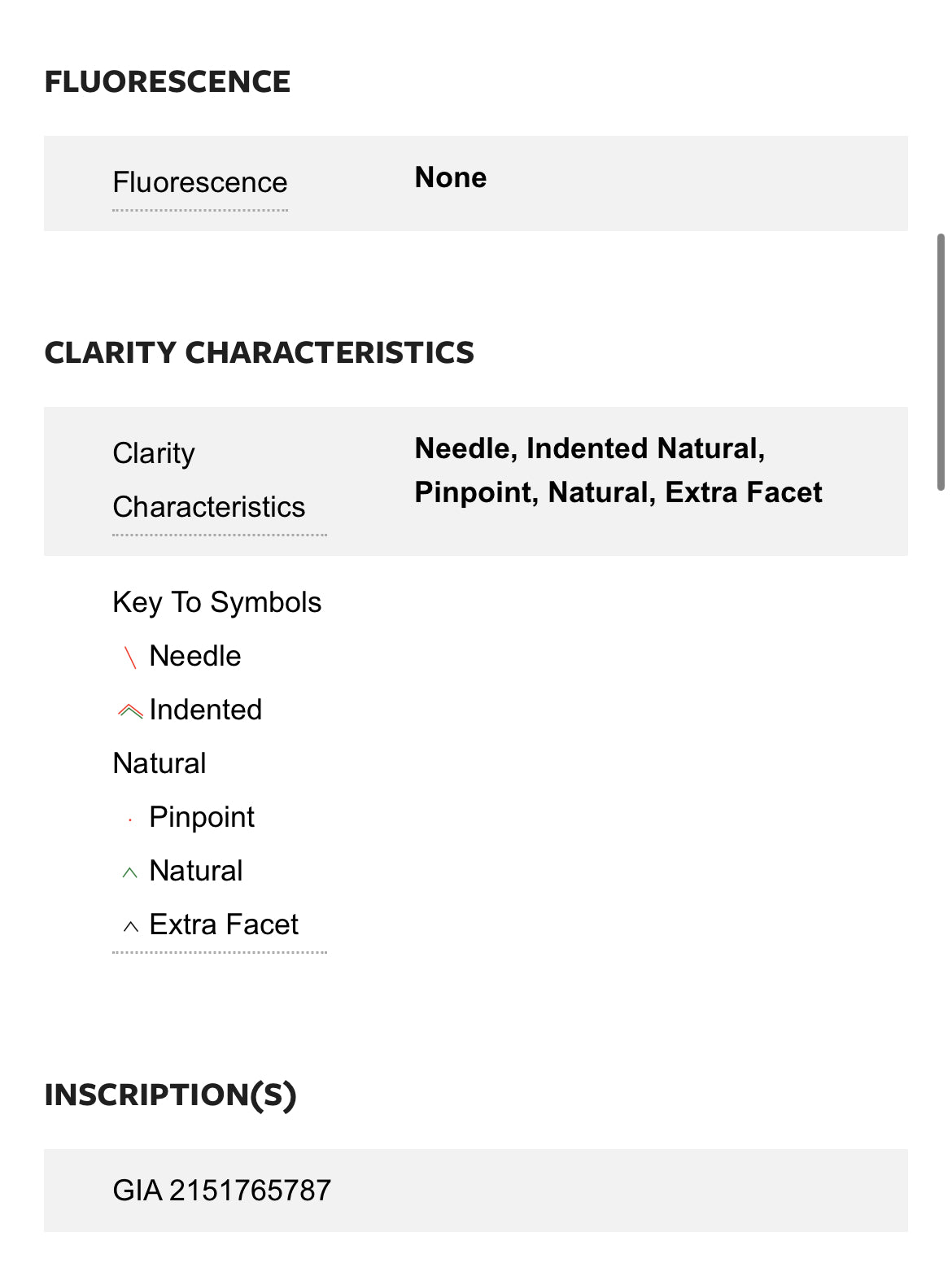Click the INSCRIPTION(S) section heading
This screenshot has height=1263, width=952.
point(170,1095)
